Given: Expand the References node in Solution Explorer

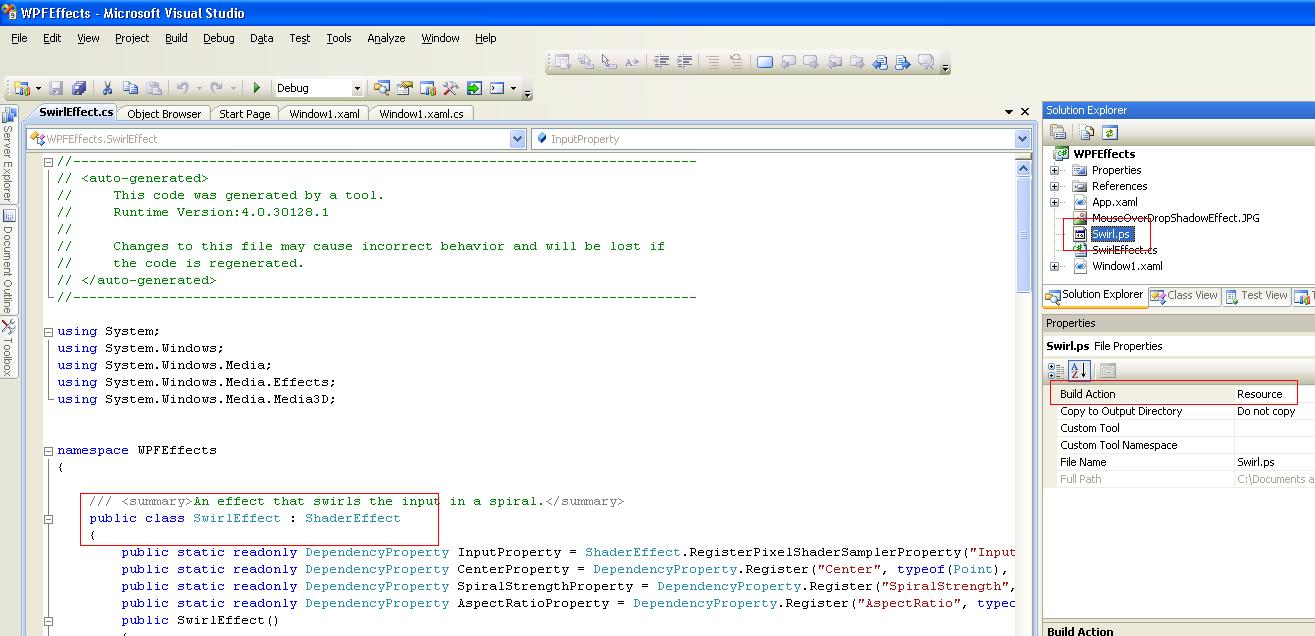Looking at the screenshot, I should [1054, 186].
